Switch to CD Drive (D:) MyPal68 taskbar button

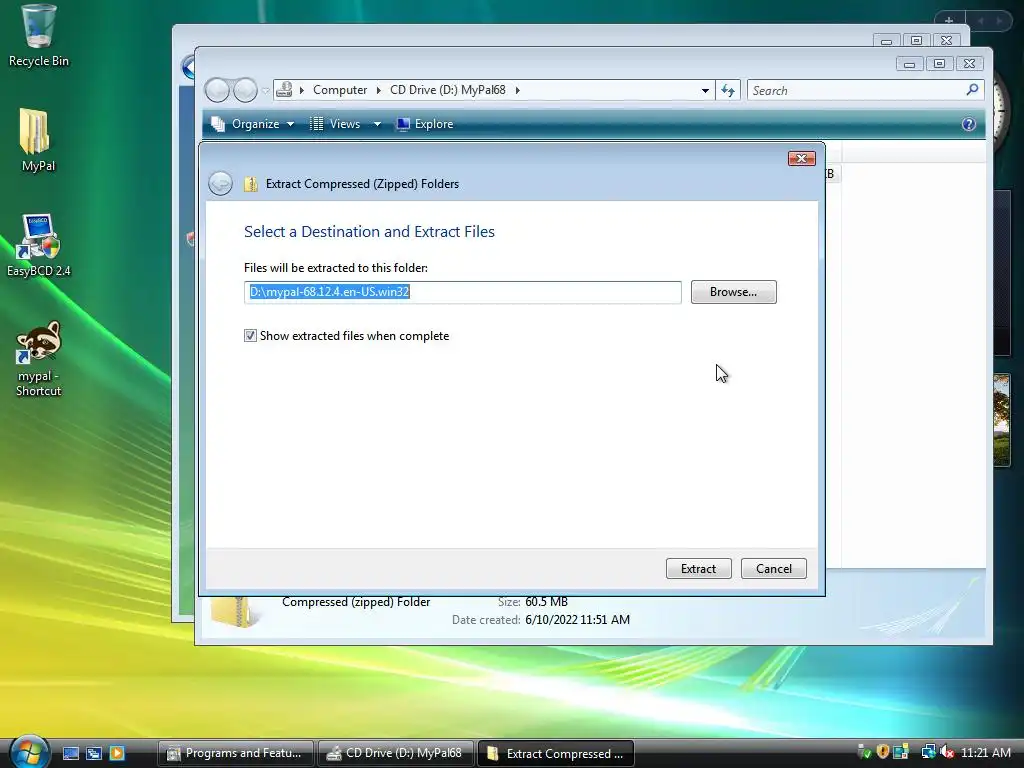click(x=395, y=753)
